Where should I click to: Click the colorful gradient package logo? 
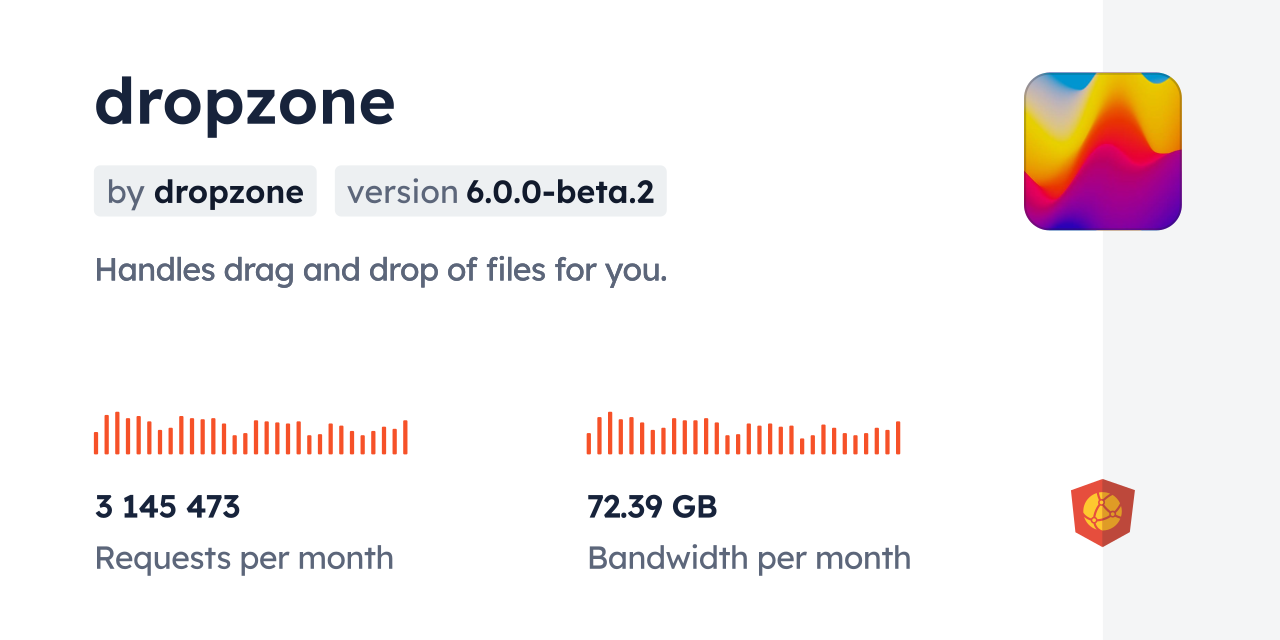[x=1102, y=151]
